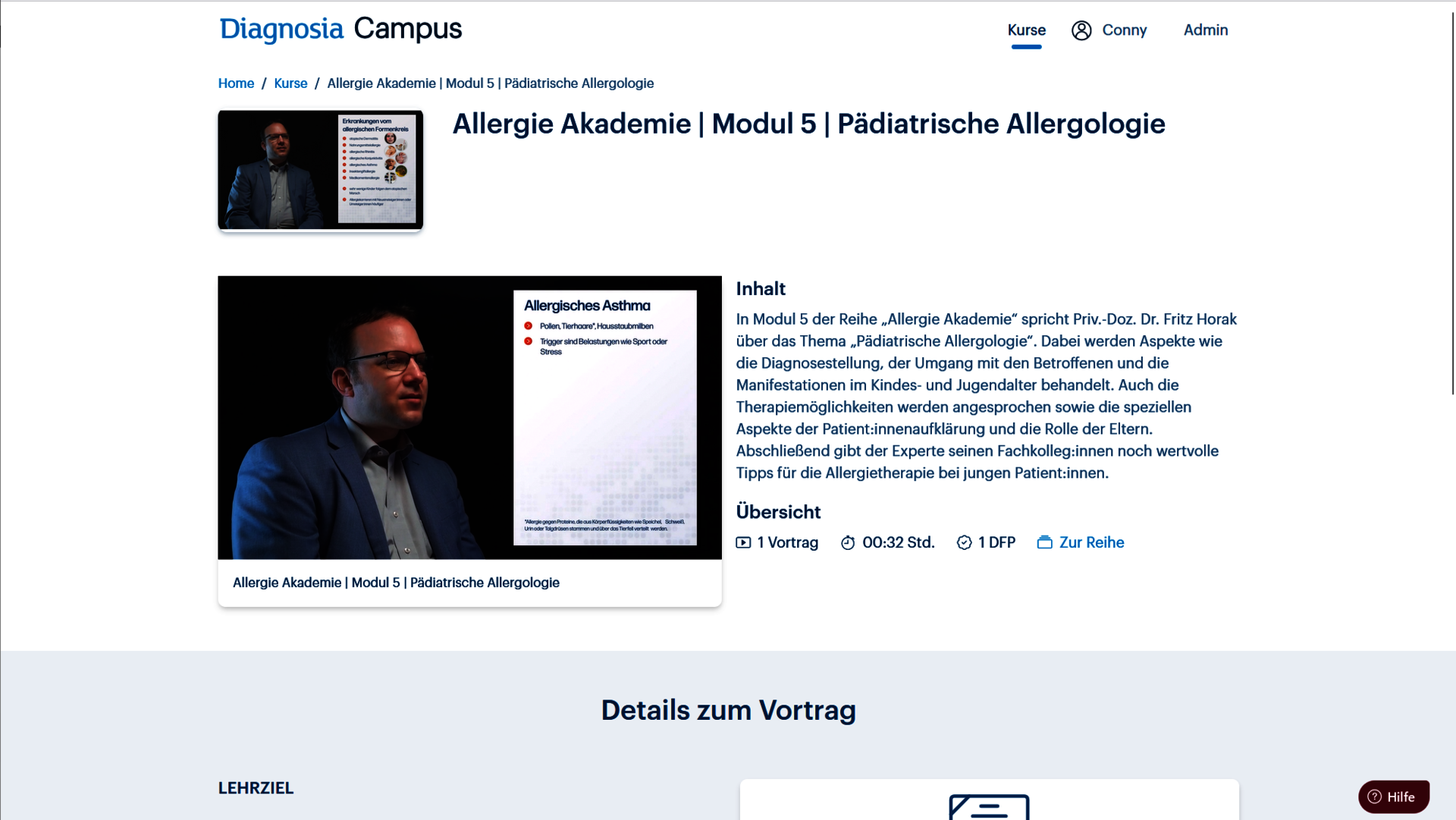The image size is (1456, 820).
Task: Click the user profile icon beside Conny
Action: 1081,30
